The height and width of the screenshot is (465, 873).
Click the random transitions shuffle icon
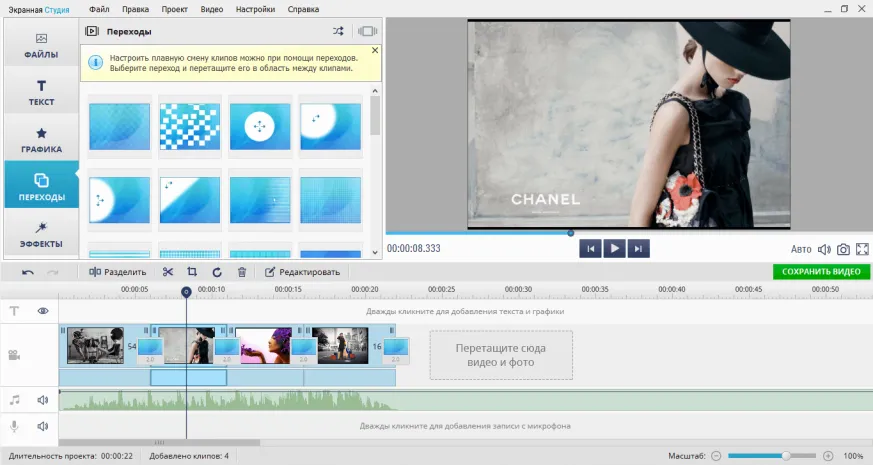[x=338, y=31]
